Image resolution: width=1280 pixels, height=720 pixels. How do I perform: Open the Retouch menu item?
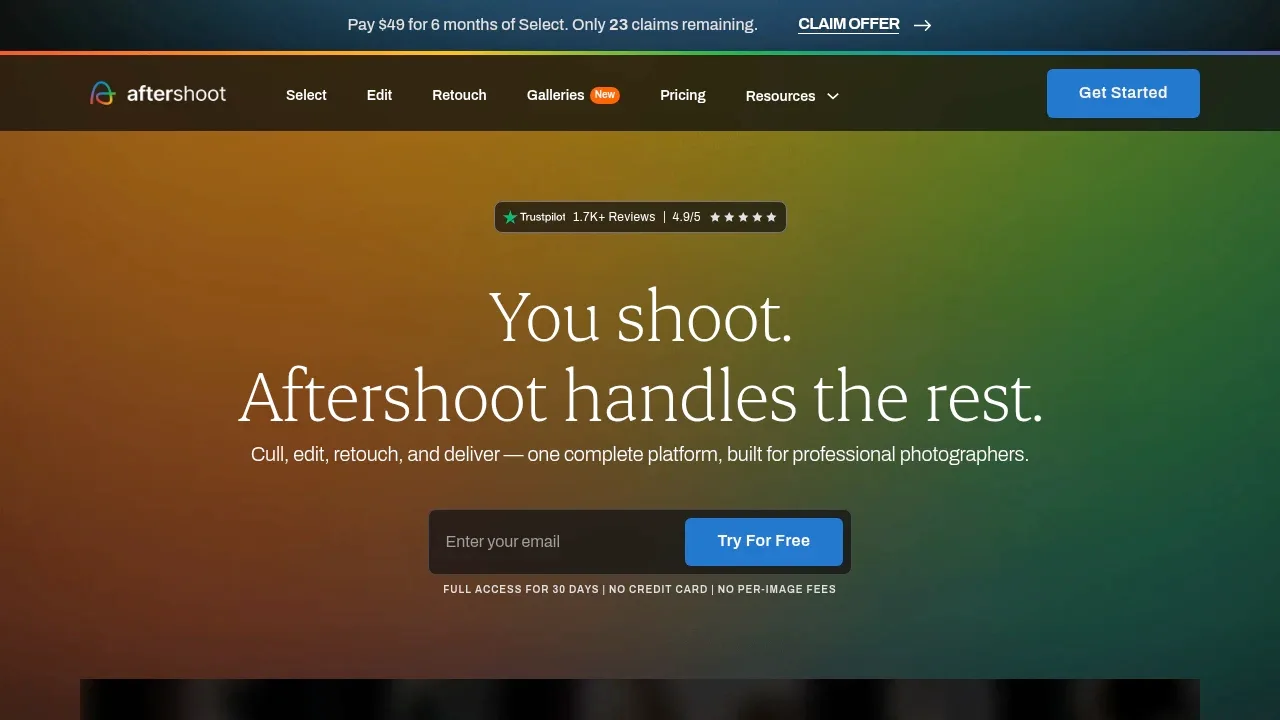pyautogui.click(x=459, y=95)
